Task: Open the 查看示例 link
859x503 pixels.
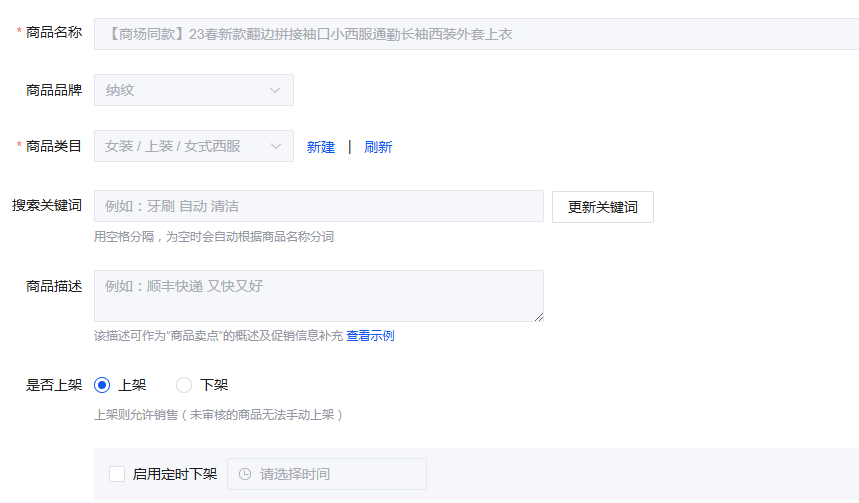Action: tap(370, 336)
